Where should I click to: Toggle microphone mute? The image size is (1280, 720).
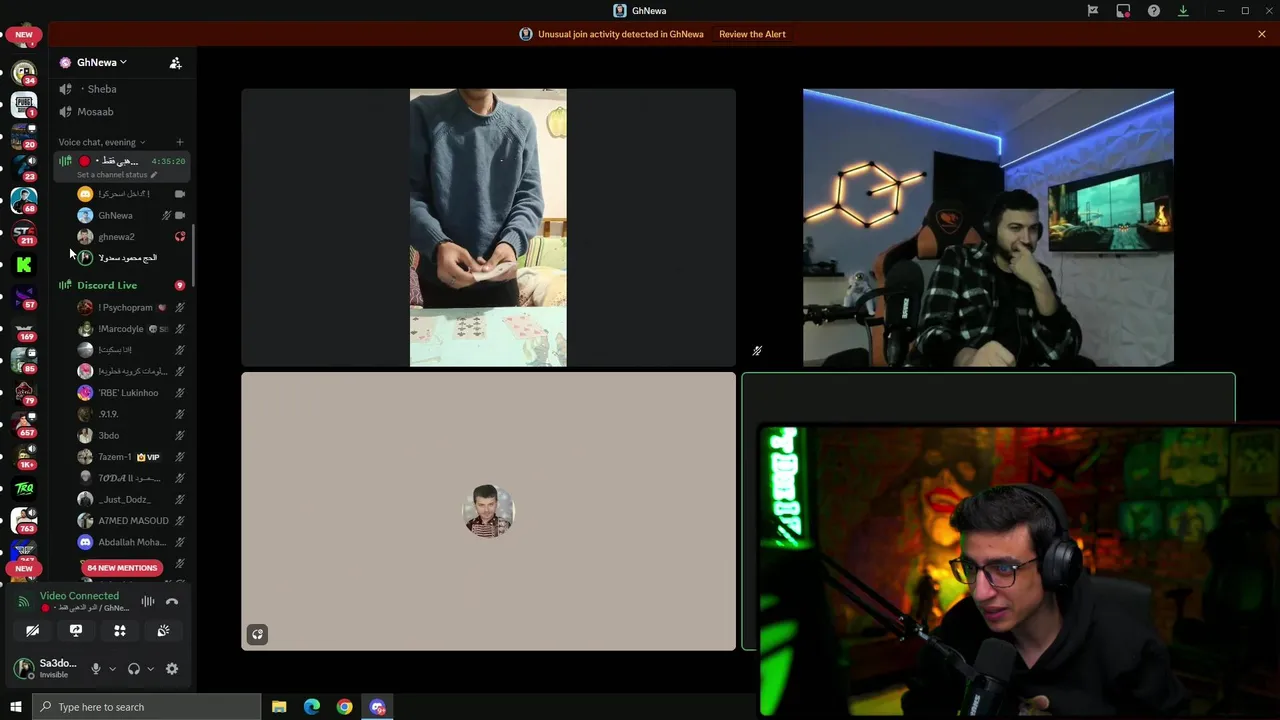pyautogui.click(x=96, y=669)
